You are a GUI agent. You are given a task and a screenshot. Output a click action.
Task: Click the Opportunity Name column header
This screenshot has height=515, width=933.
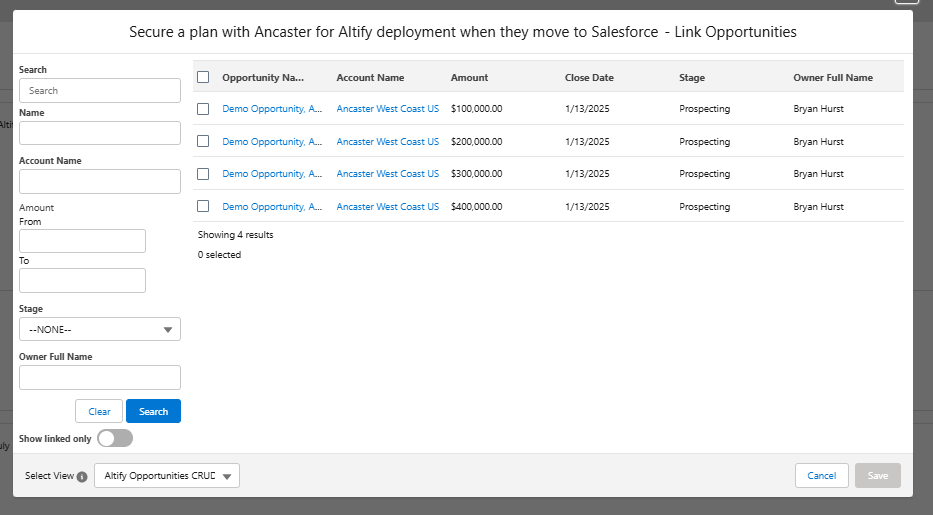pyautogui.click(x=263, y=77)
